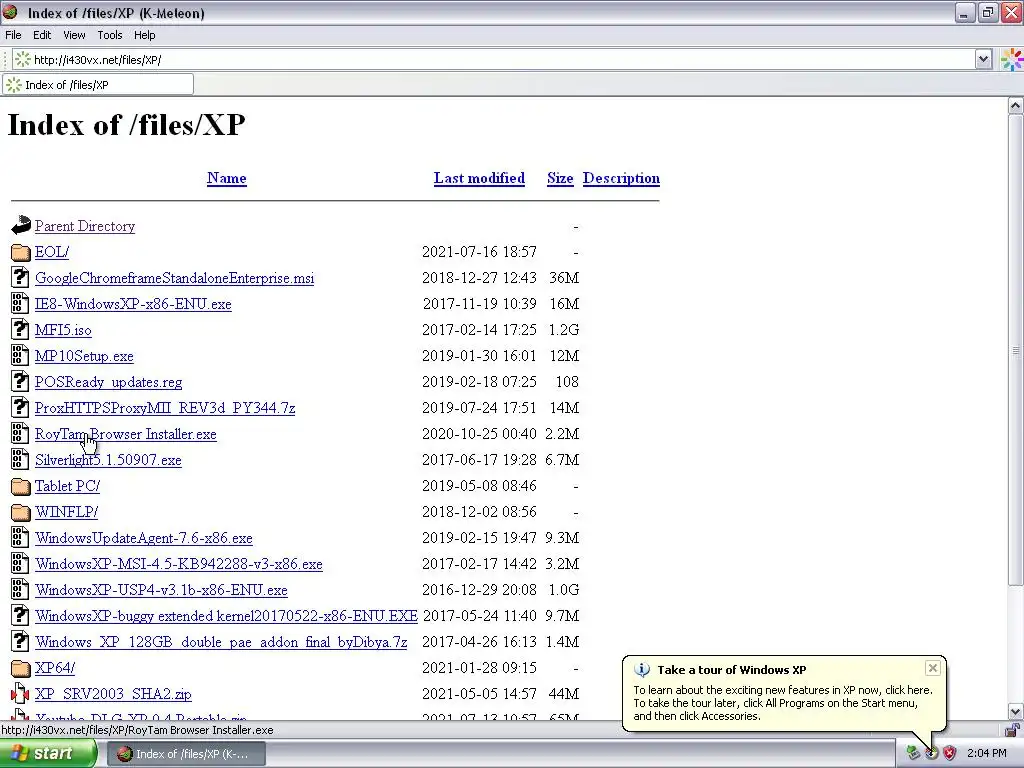Click the compressed-file icon beside XP_SRV2003_SHA2.zip
Viewport: 1024px width, 768px height.
coord(20,694)
